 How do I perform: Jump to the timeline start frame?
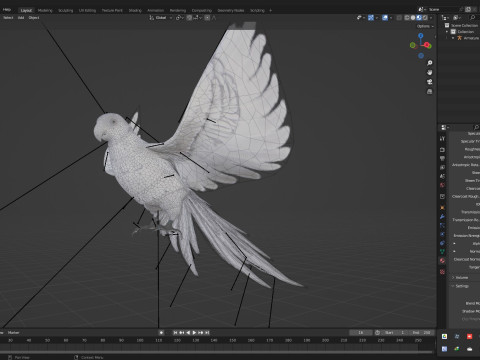point(175,332)
